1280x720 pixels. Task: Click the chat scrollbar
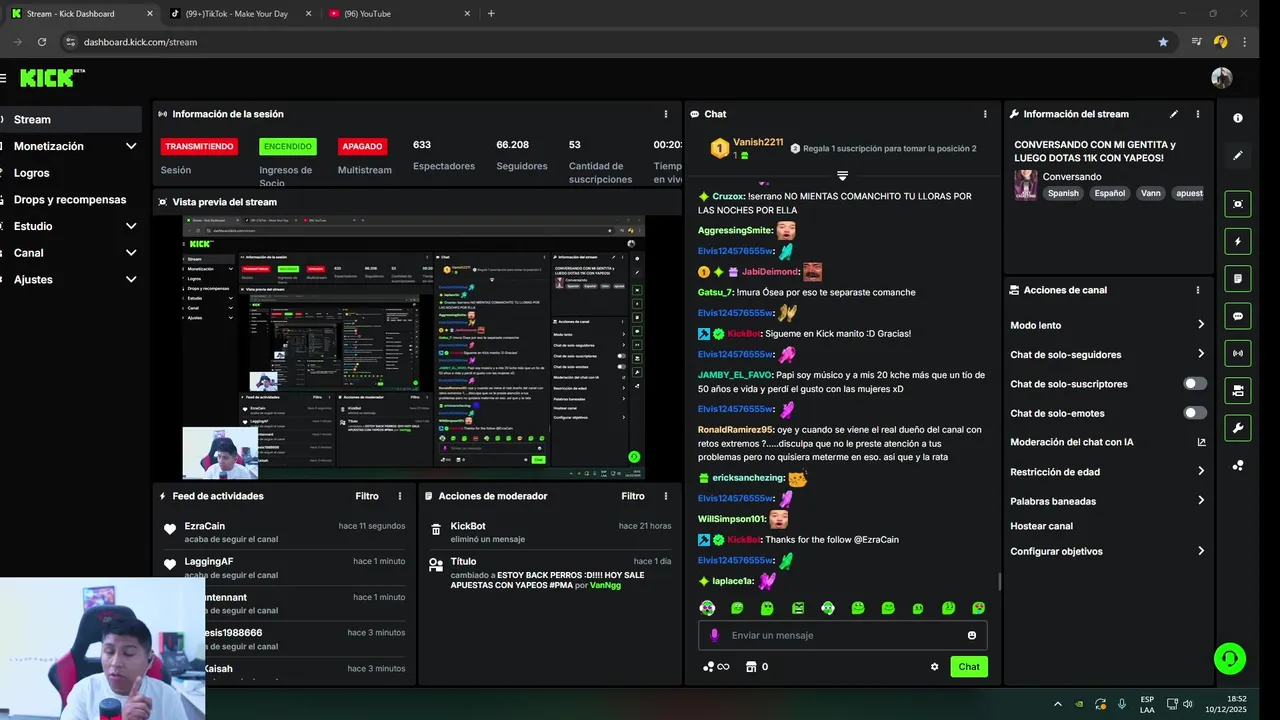click(x=1000, y=582)
